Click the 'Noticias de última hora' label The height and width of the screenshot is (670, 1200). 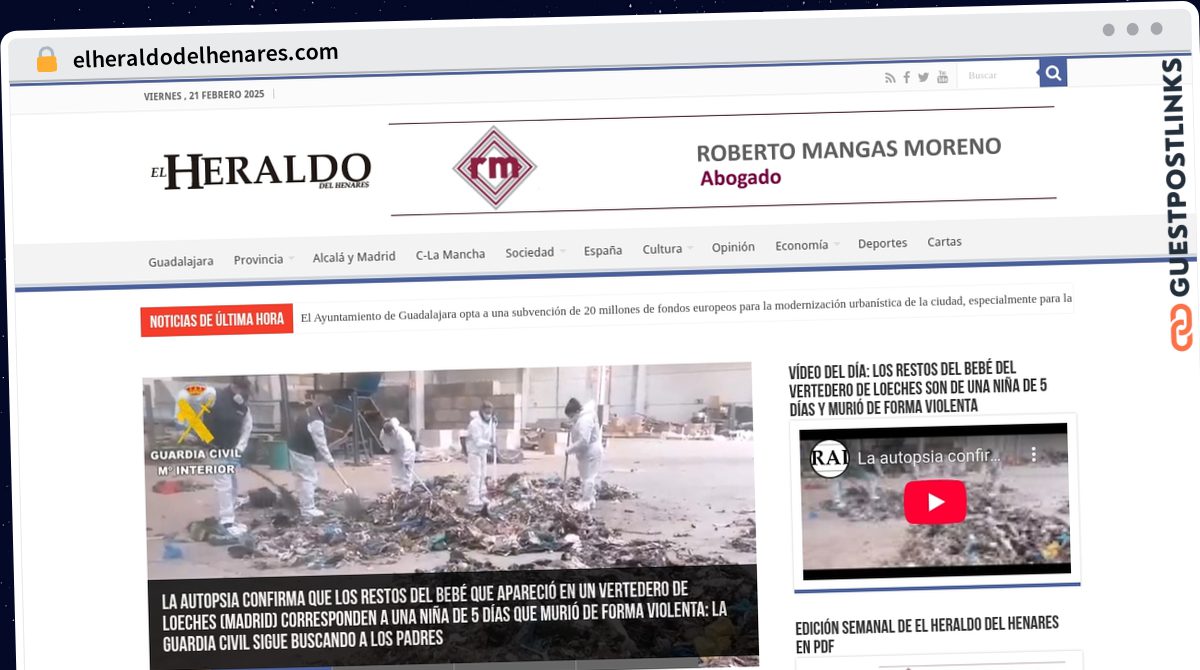point(217,320)
